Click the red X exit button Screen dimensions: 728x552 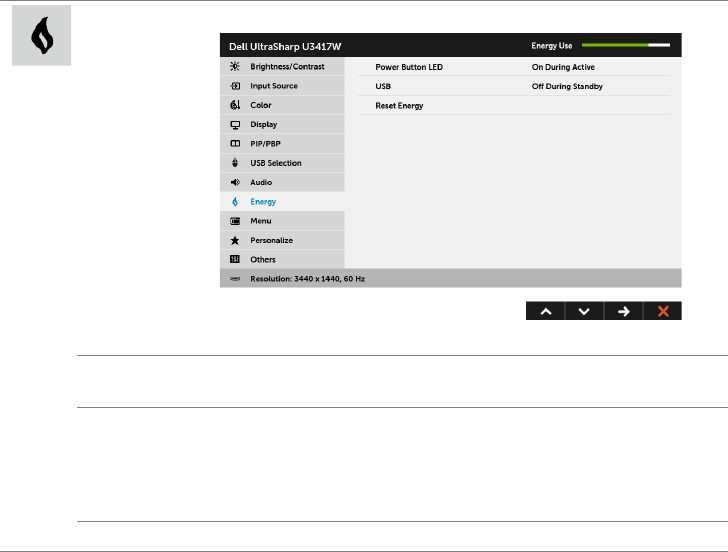(663, 311)
